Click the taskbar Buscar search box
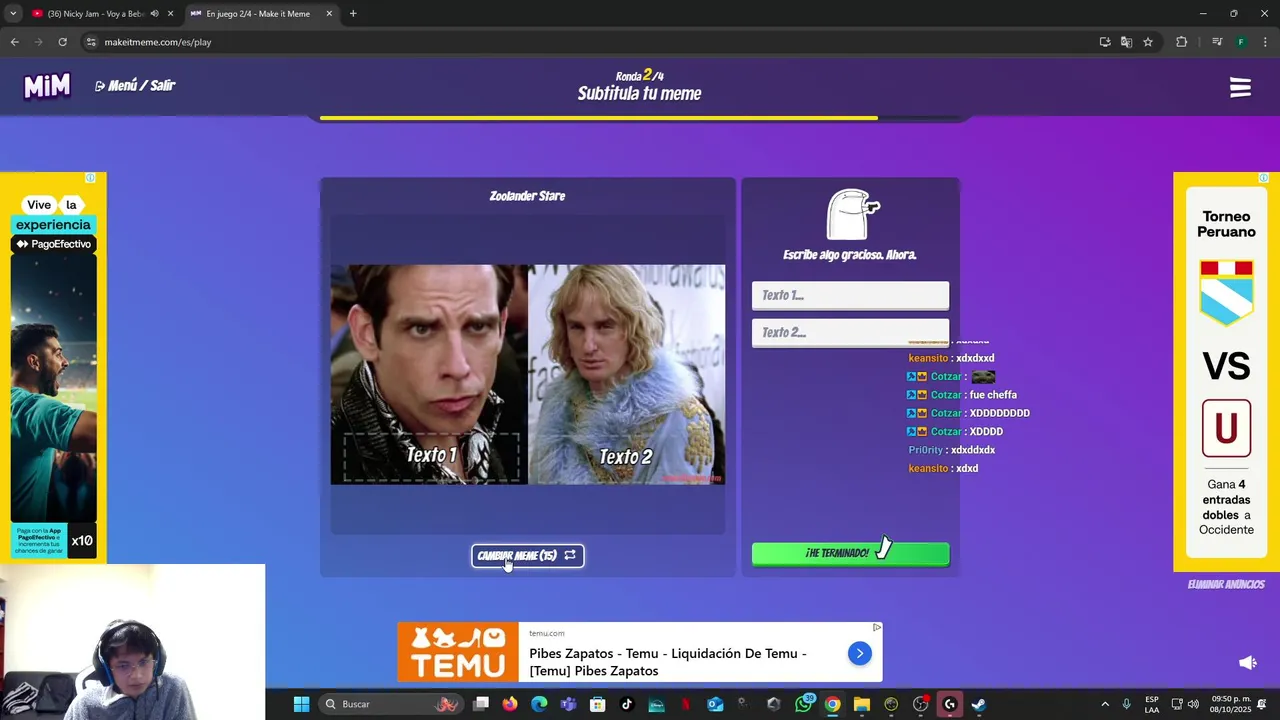 tap(392, 704)
